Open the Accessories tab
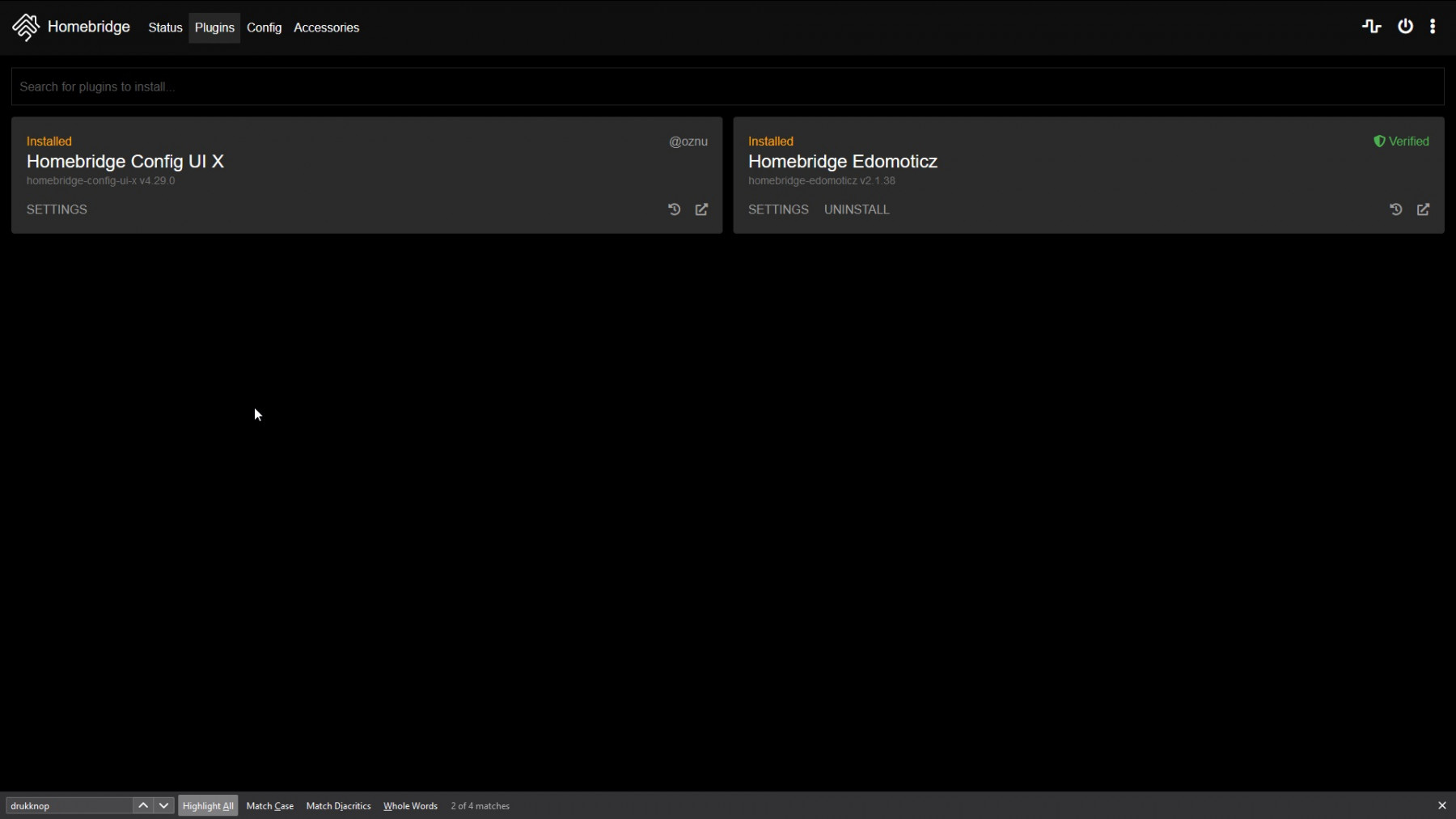Screen dimensions: 1456x819 (326, 27)
